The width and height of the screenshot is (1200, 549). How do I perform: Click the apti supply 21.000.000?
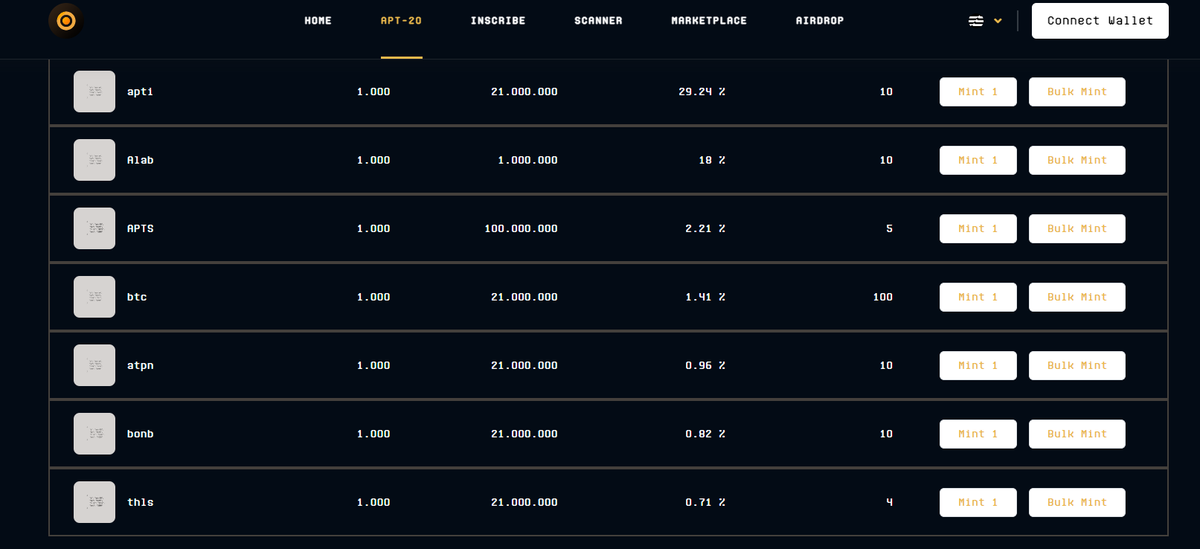point(525,92)
